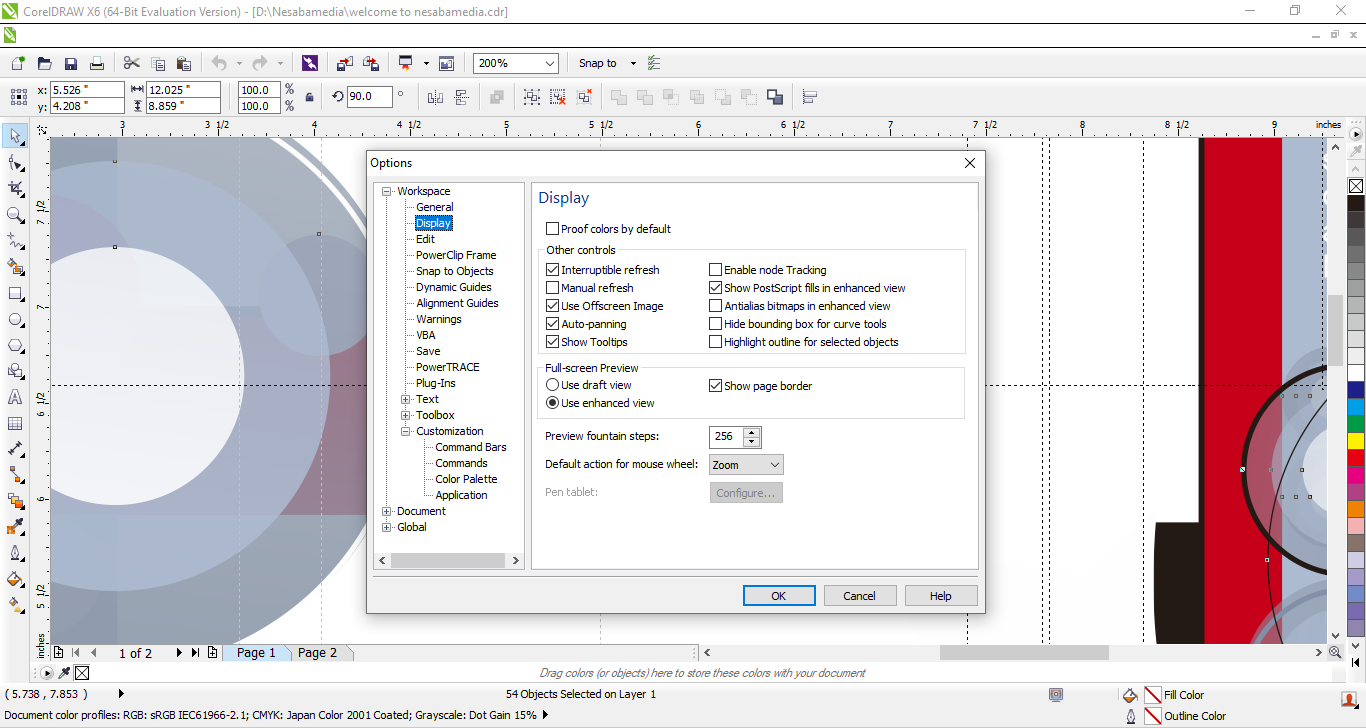Select the Ellipse tool in toolbox
Viewport: 1366px width, 728px height.
[x=15, y=320]
